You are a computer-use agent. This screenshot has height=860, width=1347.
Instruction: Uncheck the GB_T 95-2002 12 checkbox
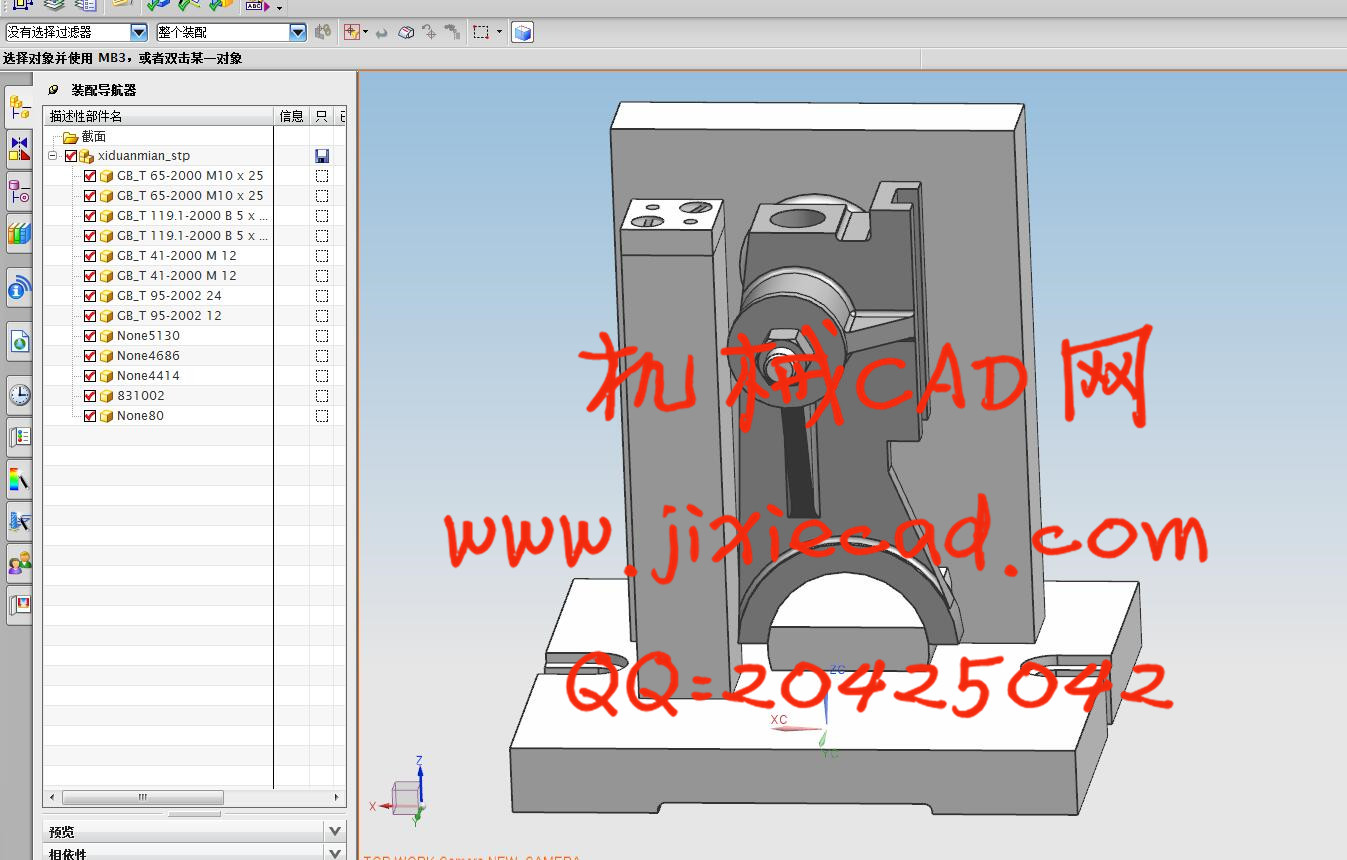click(91, 316)
